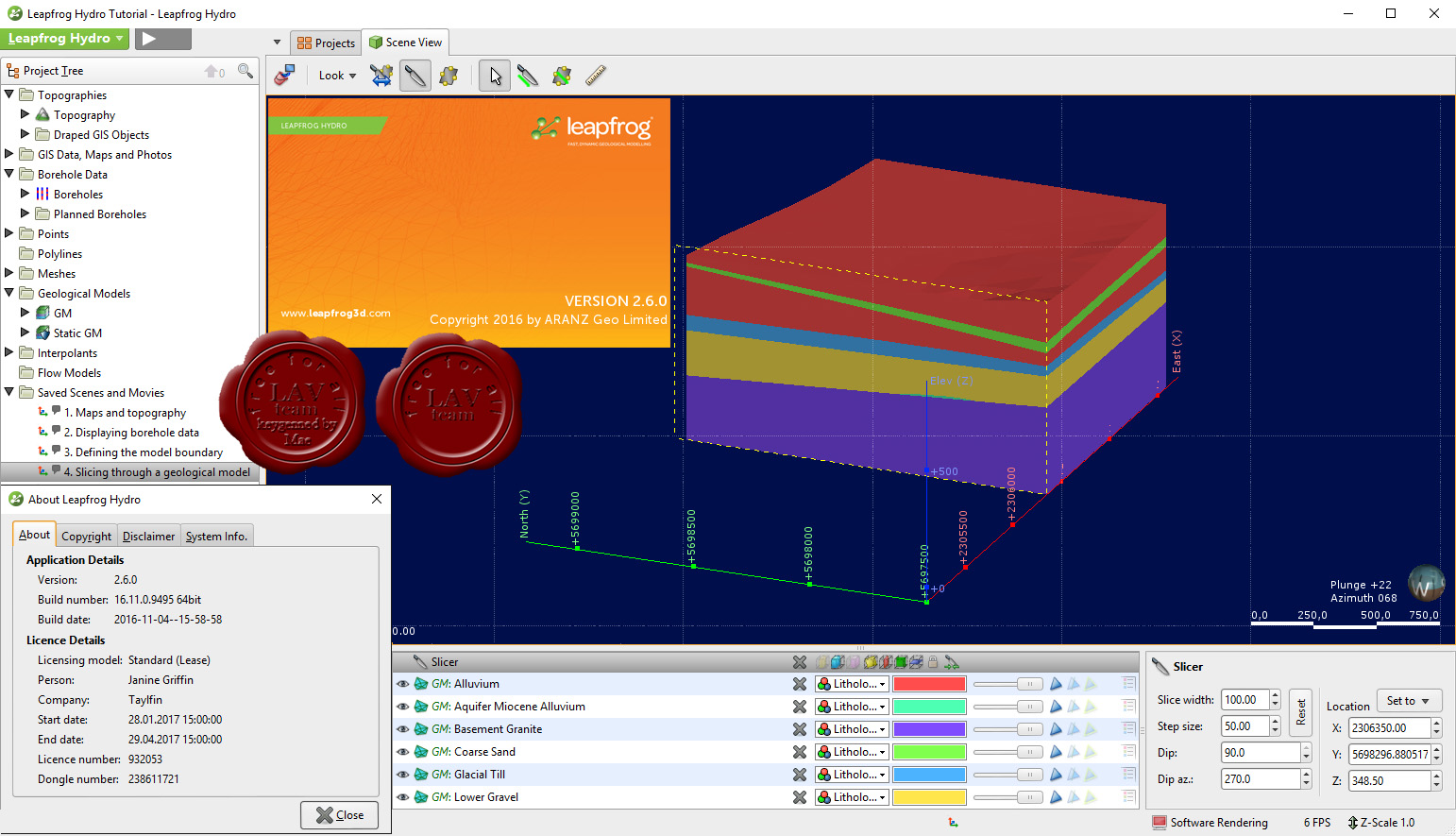1456x836 pixels.
Task: Click the Location X coordinate field
Action: [1390, 728]
